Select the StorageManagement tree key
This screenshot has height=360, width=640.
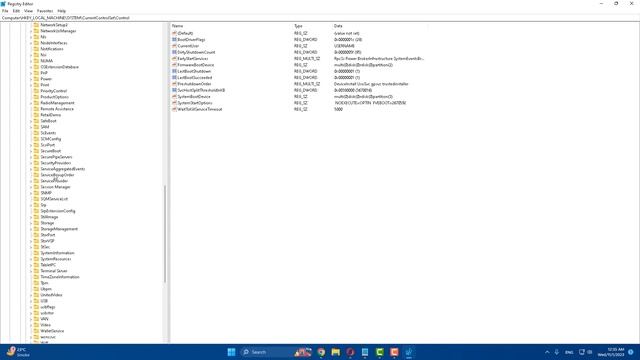pos(59,229)
